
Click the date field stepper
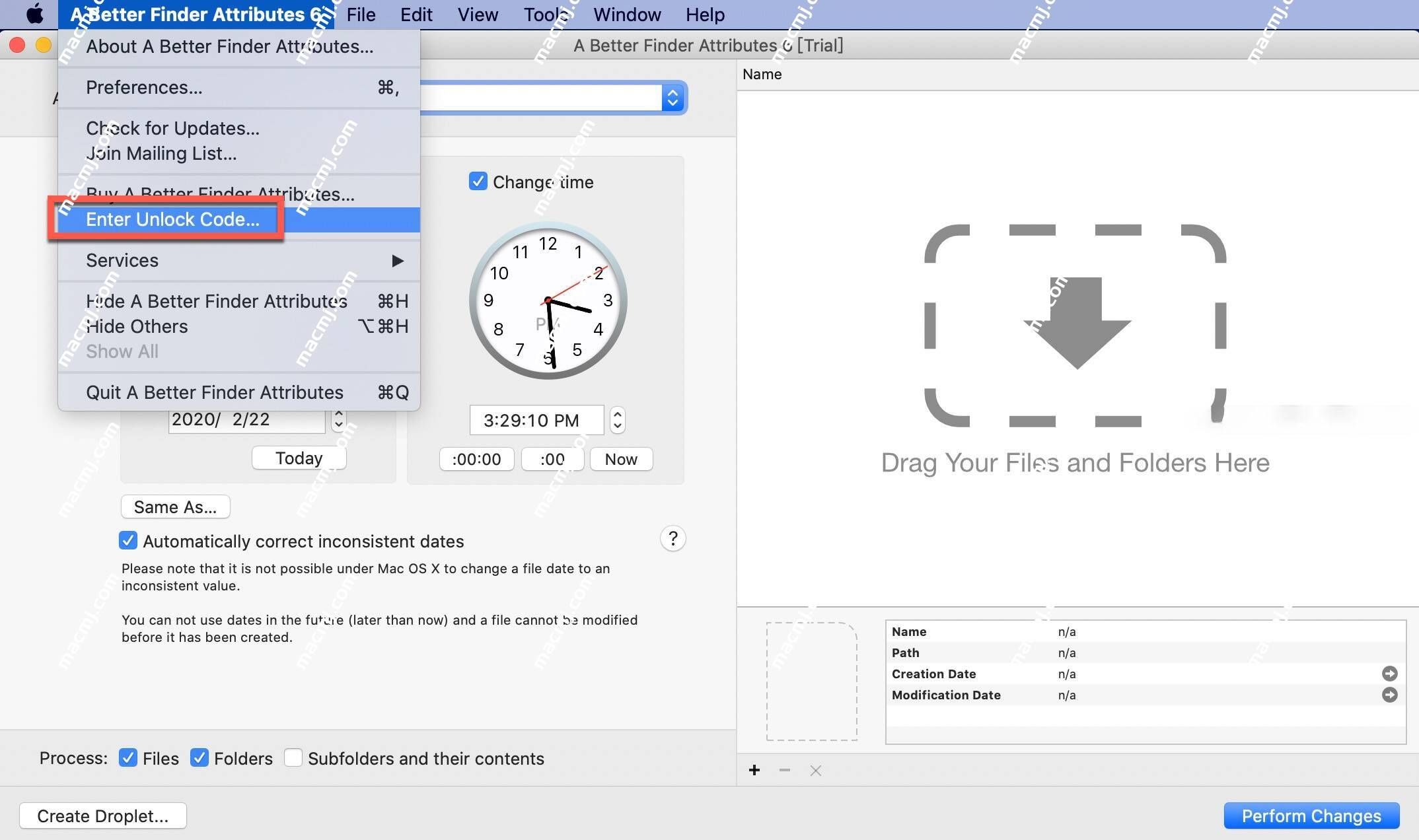[339, 419]
